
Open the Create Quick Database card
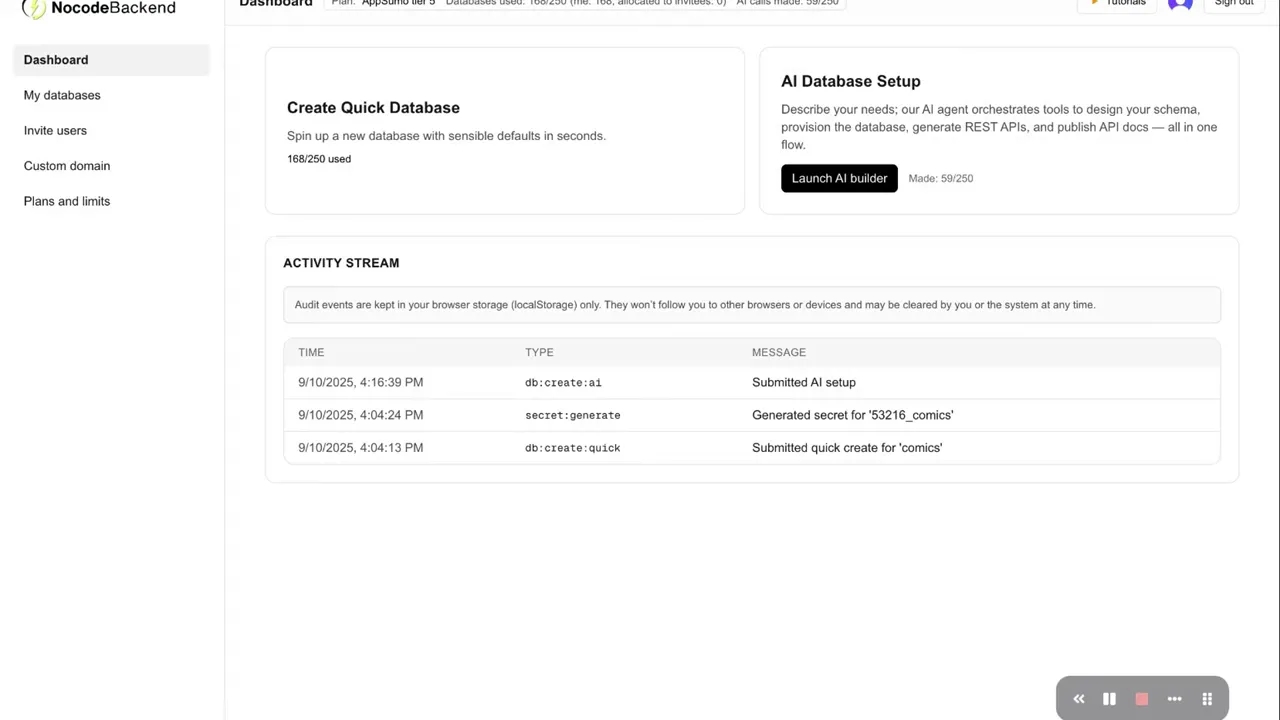504,130
